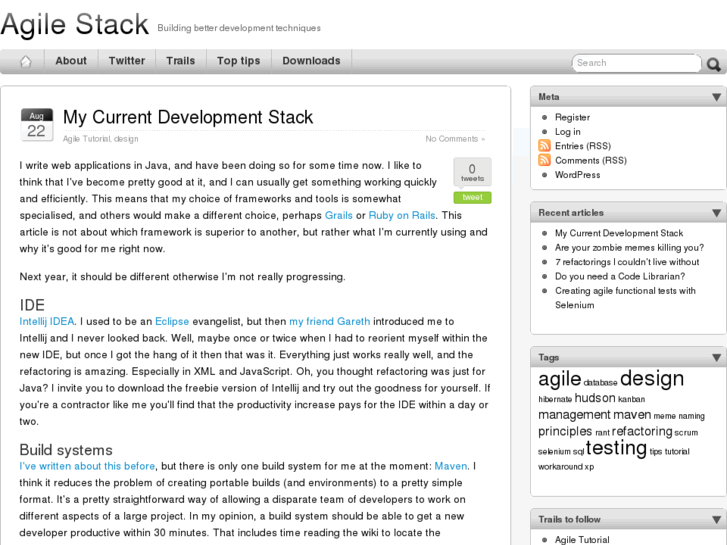
Task: Select the design tag in tag cloud
Action: [x=651, y=378]
